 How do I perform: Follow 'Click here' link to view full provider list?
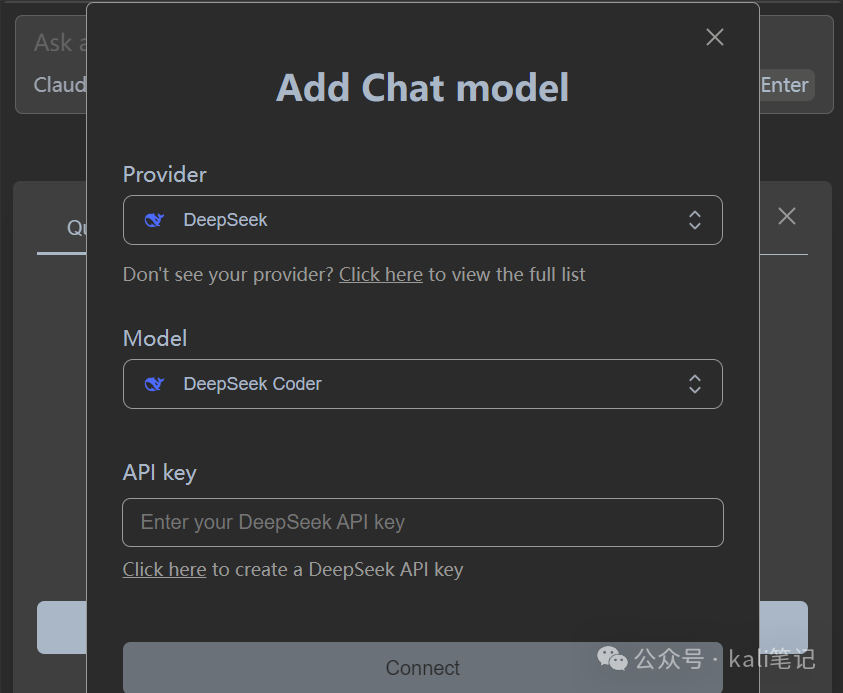click(x=381, y=275)
